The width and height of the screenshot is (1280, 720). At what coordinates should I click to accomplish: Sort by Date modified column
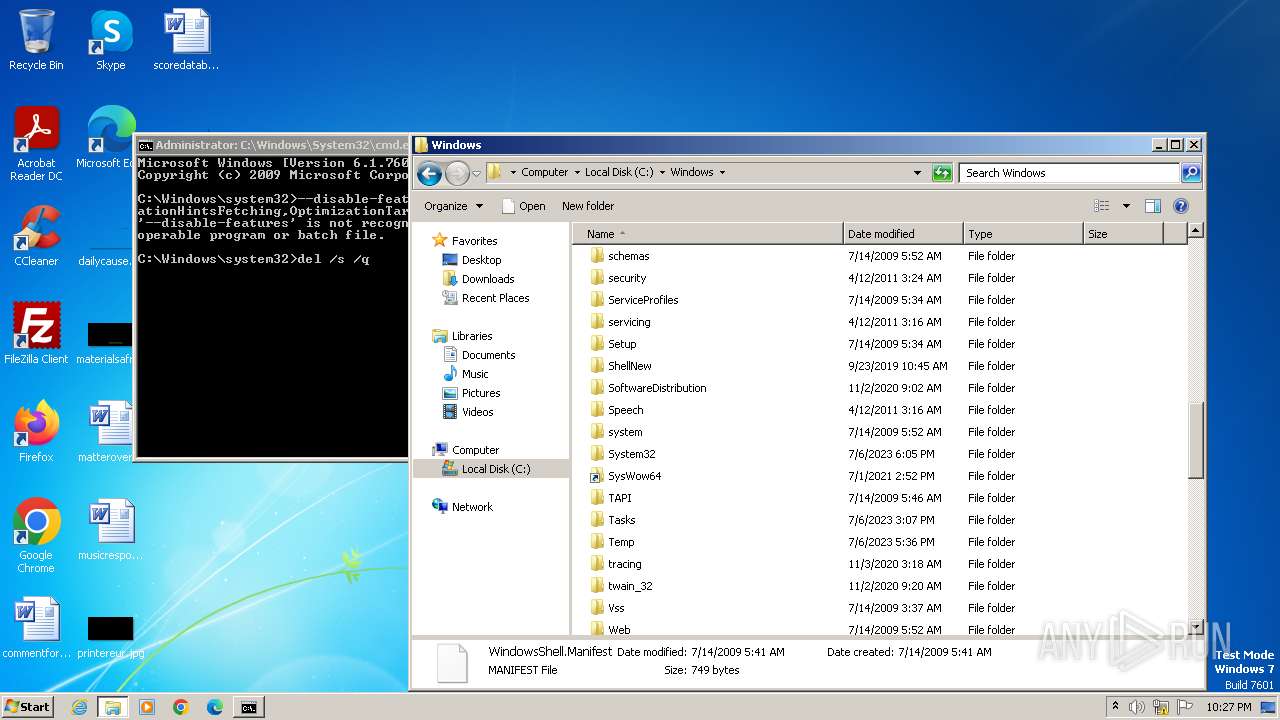(x=903, y=234)
